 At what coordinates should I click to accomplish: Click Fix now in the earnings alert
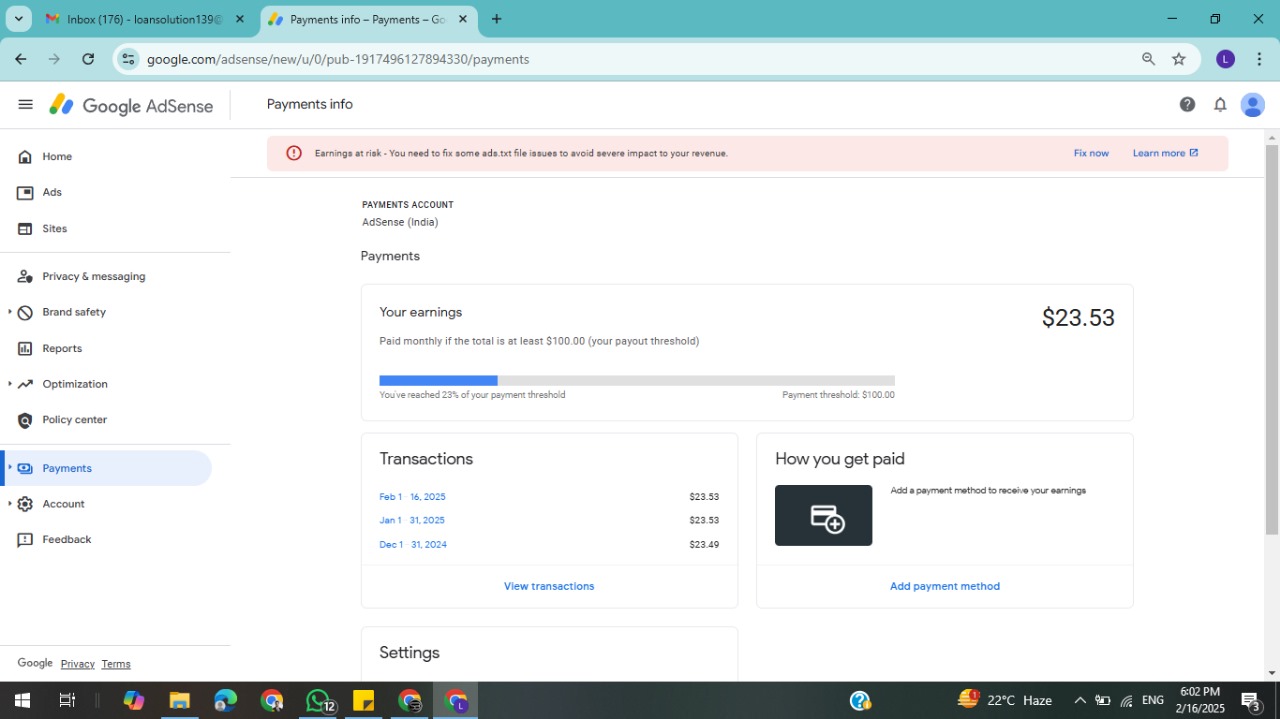[x=1091, y=153]
